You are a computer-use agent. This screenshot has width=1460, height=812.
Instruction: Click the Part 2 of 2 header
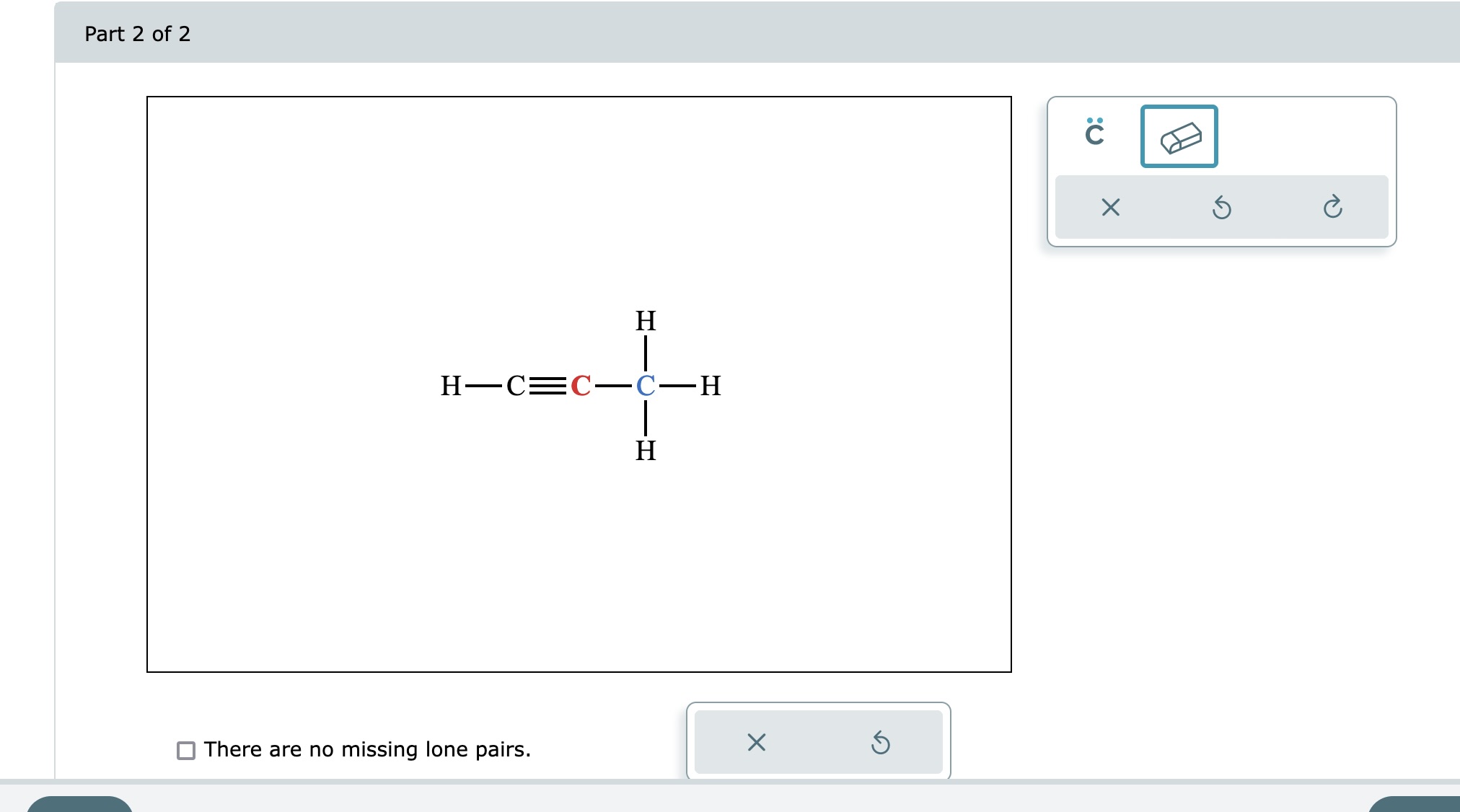138,34
